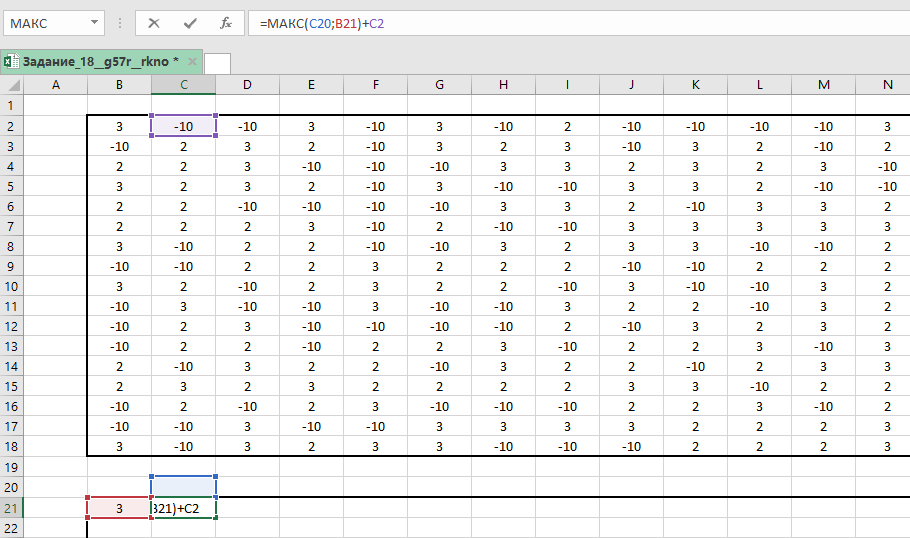Open the Insert Function fx dialog
The image size is (910, 538).
coord(226,22)
